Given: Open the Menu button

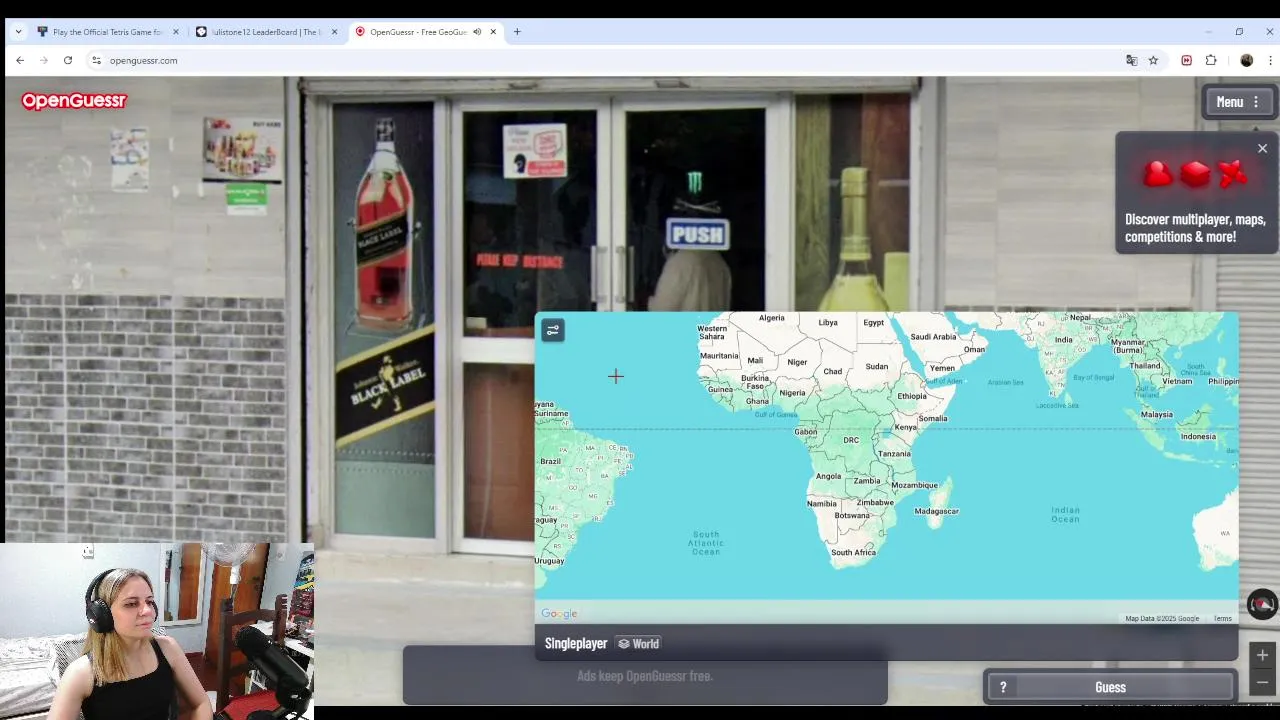Looking at the screenshot, I should click(x=1240, y=102).
